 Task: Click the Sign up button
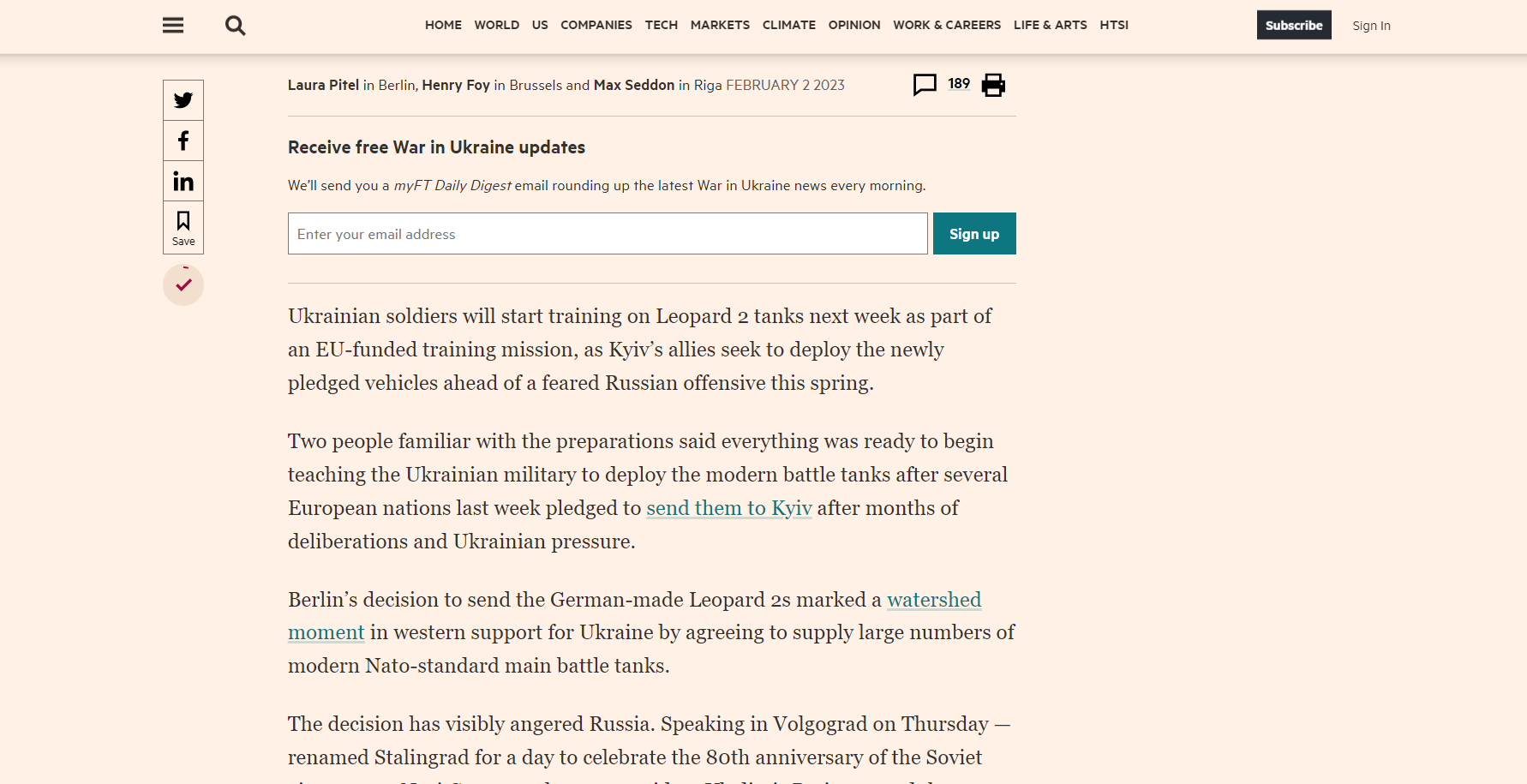(x=974, y=234)
